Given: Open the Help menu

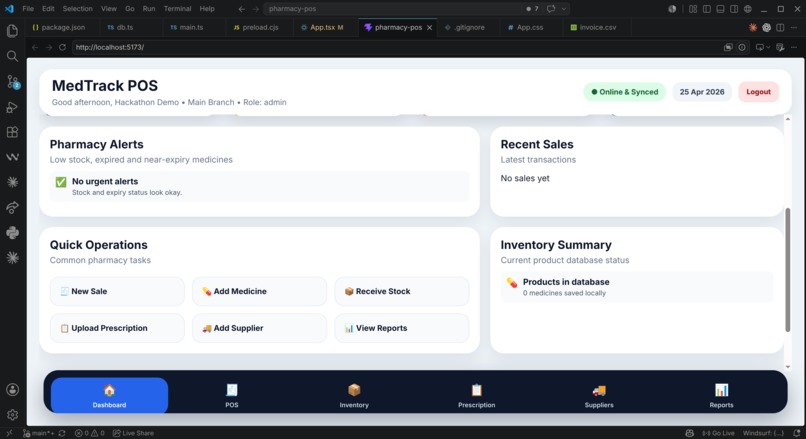Looking at the screenshot, I should point(207,9).
